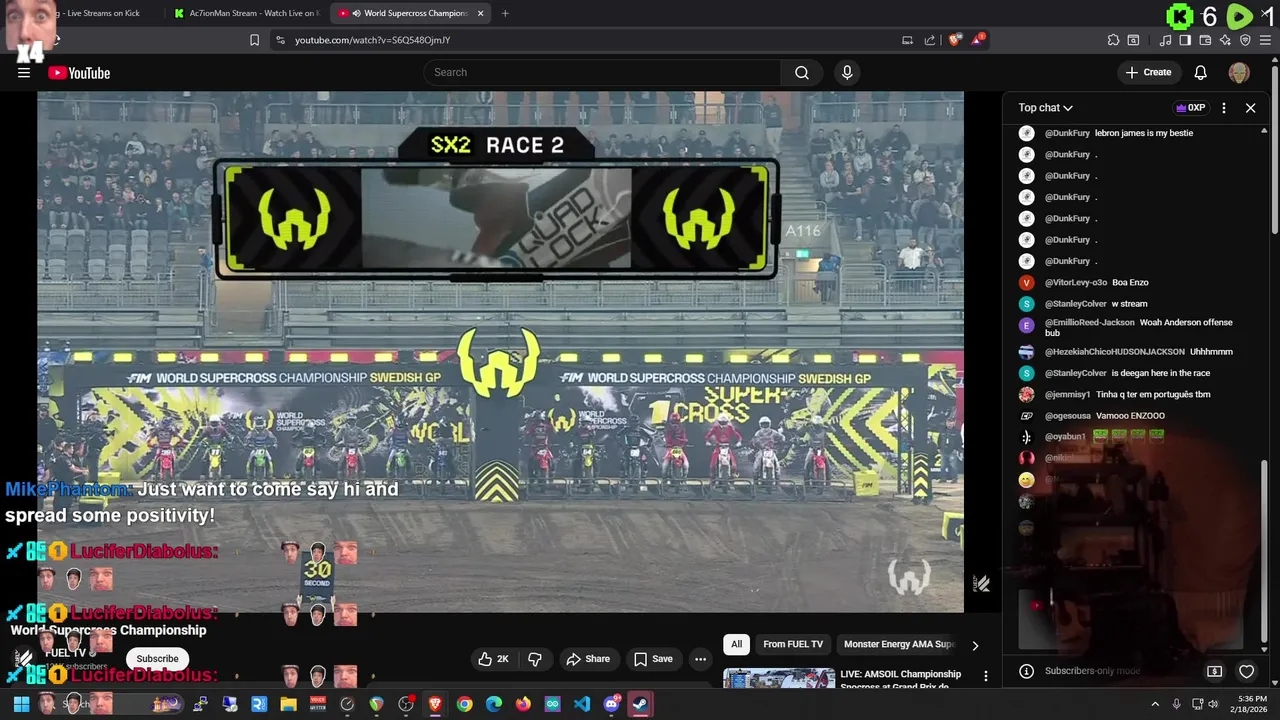Open Brave VPN shield icon

click(x=1245, y=40)
